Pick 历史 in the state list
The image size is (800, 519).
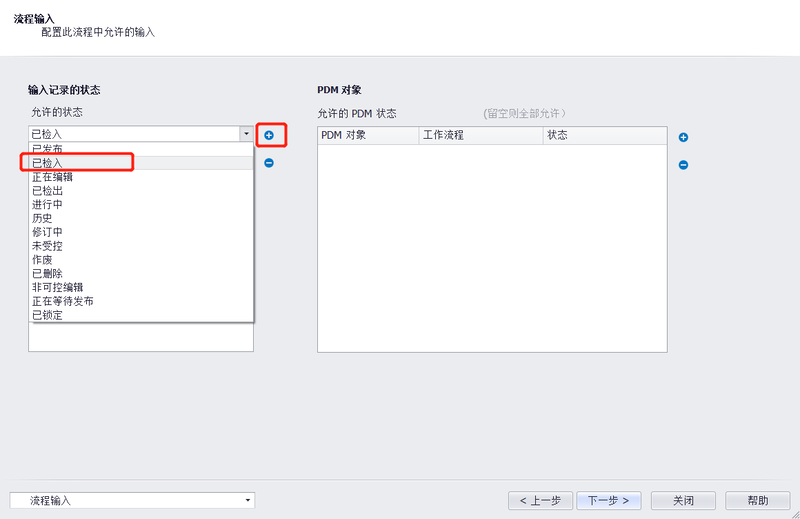pos(141,218)
